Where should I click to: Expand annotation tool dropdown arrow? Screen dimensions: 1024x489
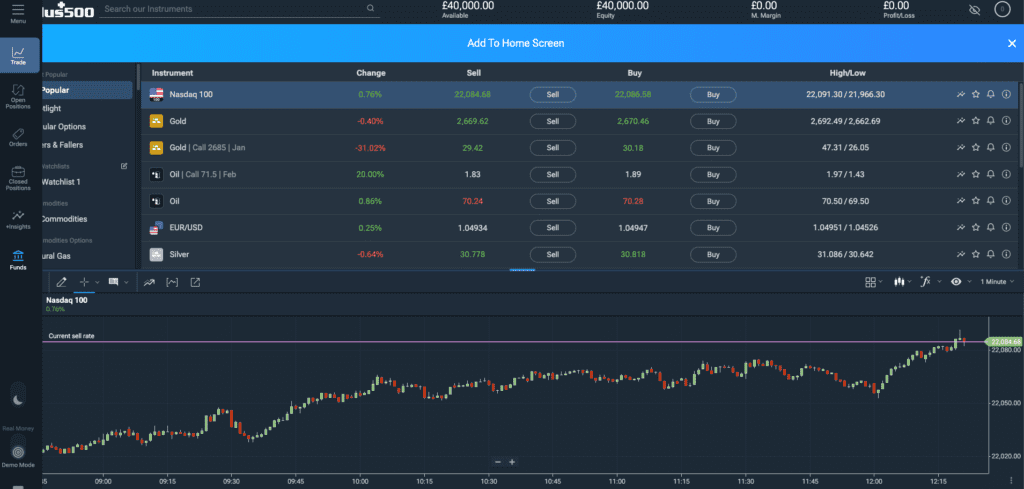pyautogui.click(x=126, y=282)
